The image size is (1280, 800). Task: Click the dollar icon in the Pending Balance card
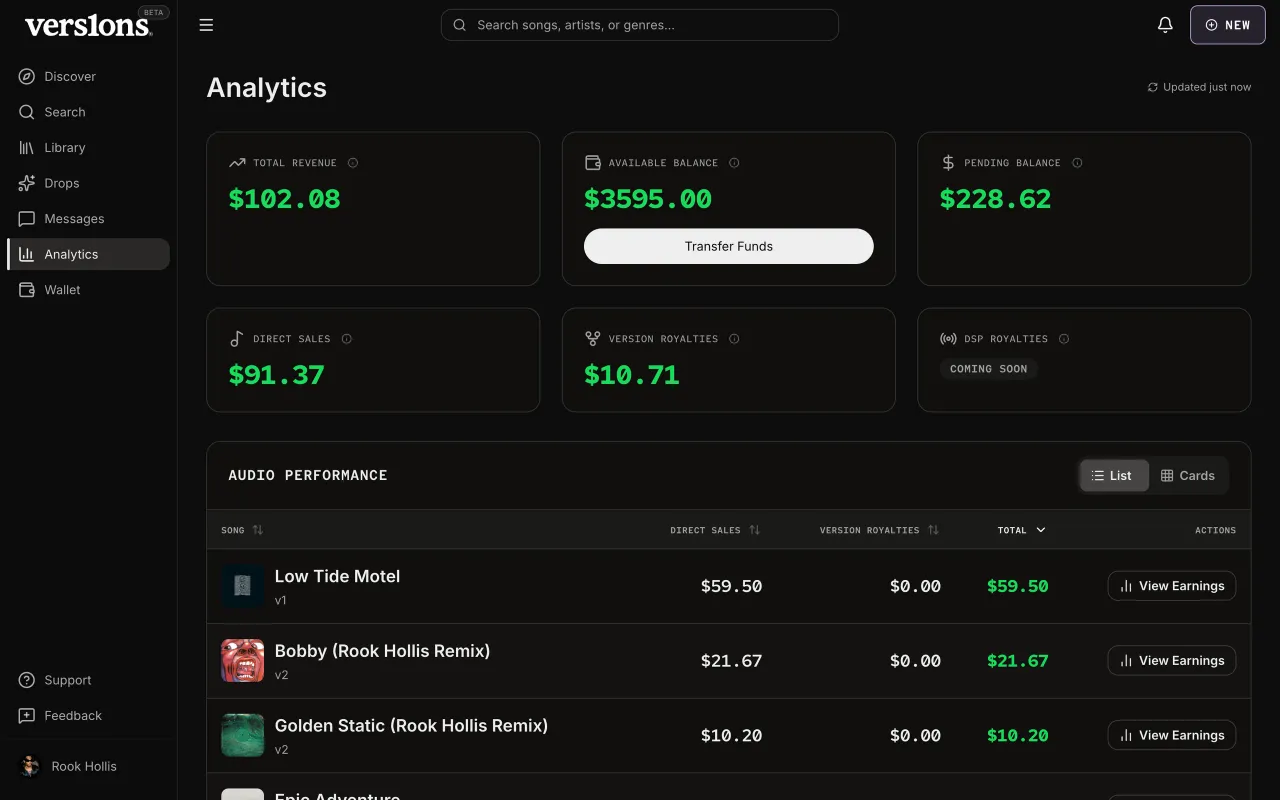click(x=948, y=163)
